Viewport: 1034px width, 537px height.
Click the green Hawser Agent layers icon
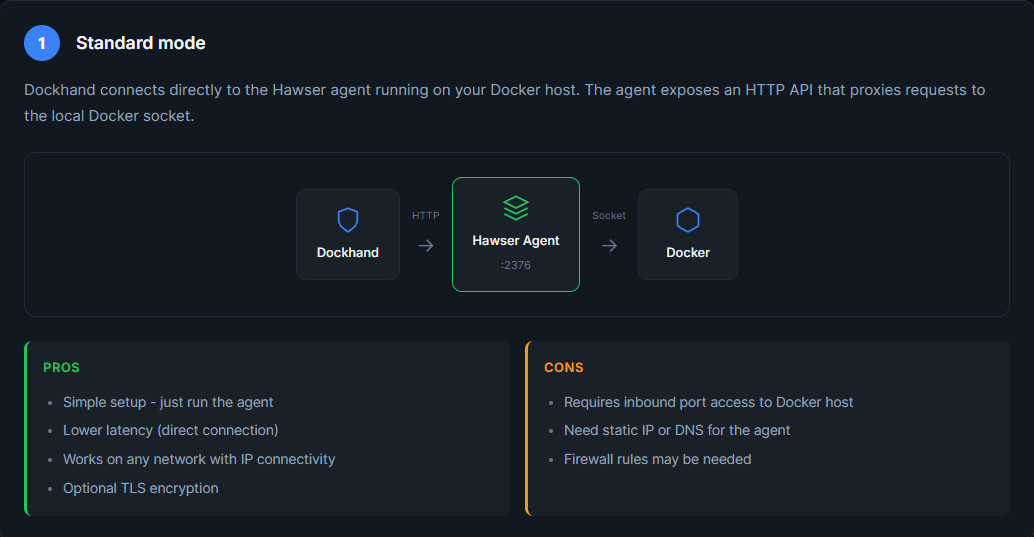pos(516,208)
